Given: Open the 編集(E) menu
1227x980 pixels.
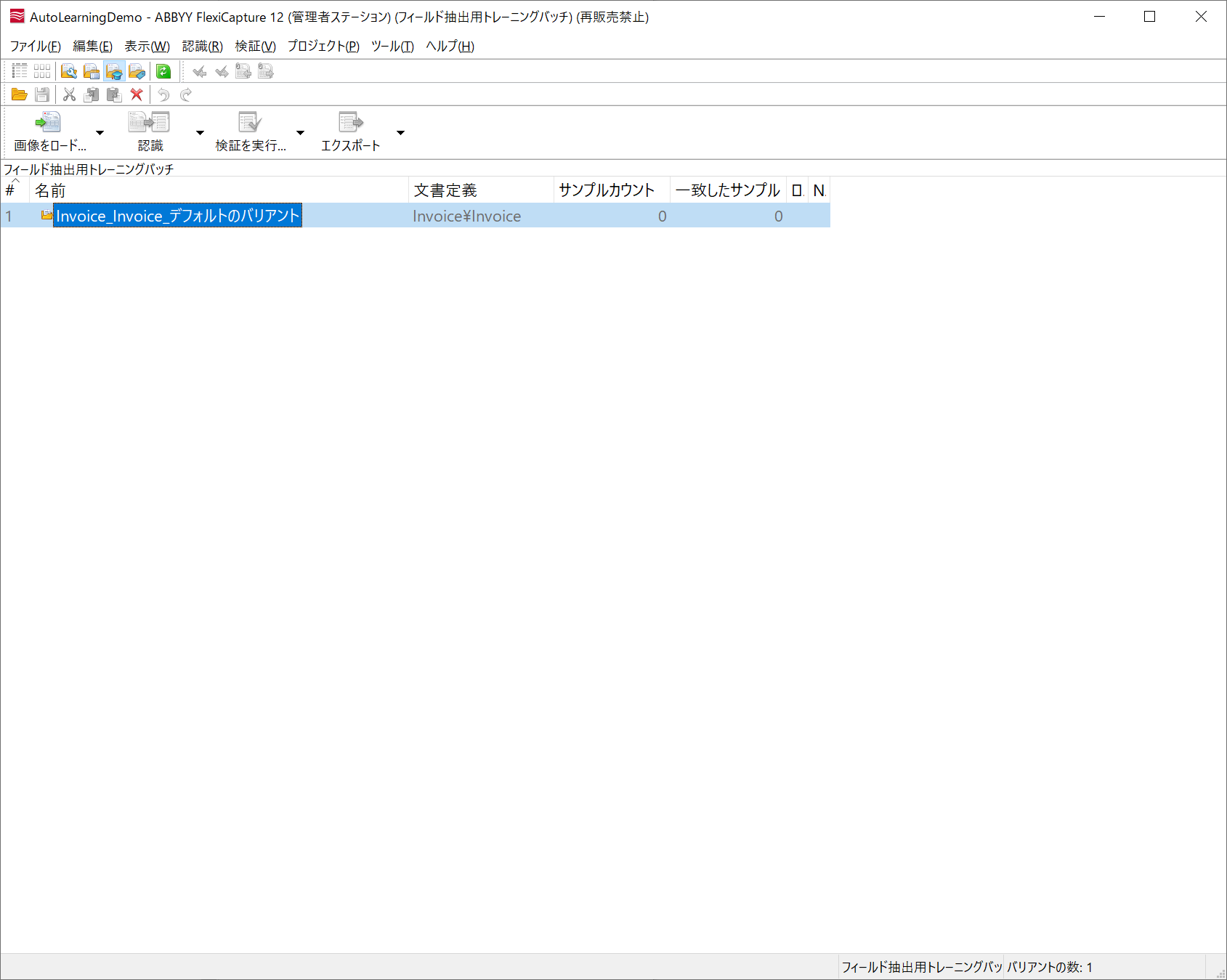Looking at the screenshot, I should pyautogui.click(x=92, y=46).
